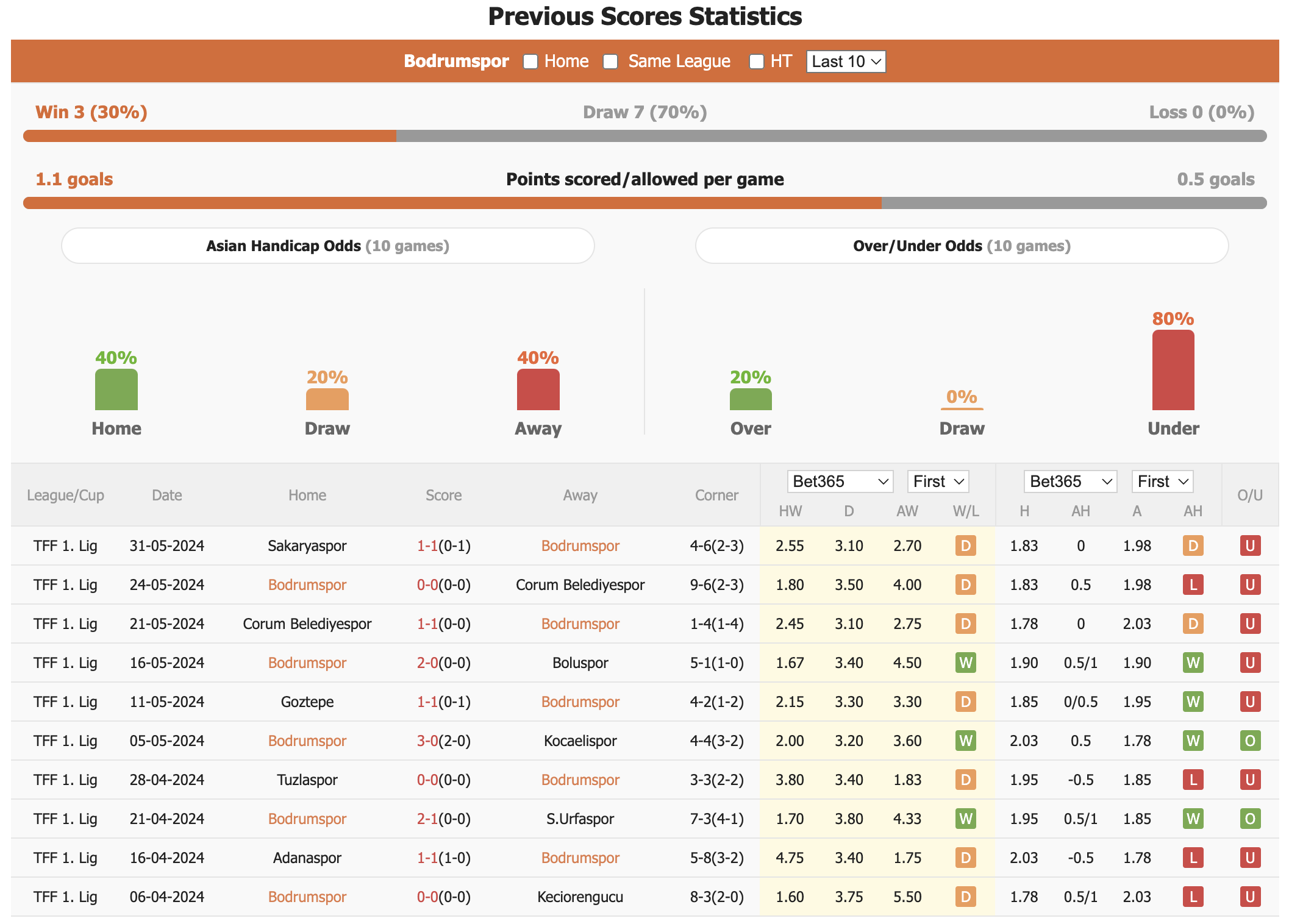Click the 1-1(0-1) score for Sakaryaspor match
Screen dimensions: 1289x924
(444, 546)
